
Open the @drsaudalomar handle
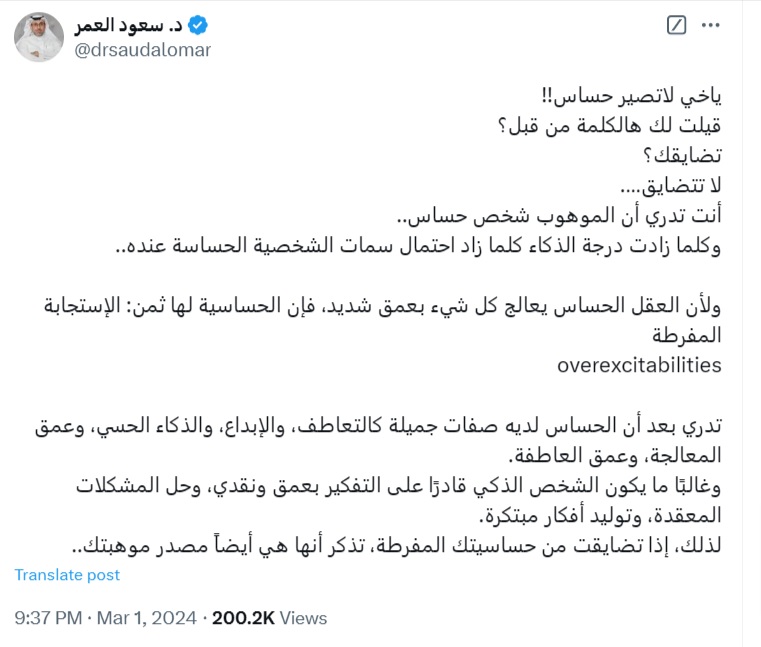click(143, 50)
